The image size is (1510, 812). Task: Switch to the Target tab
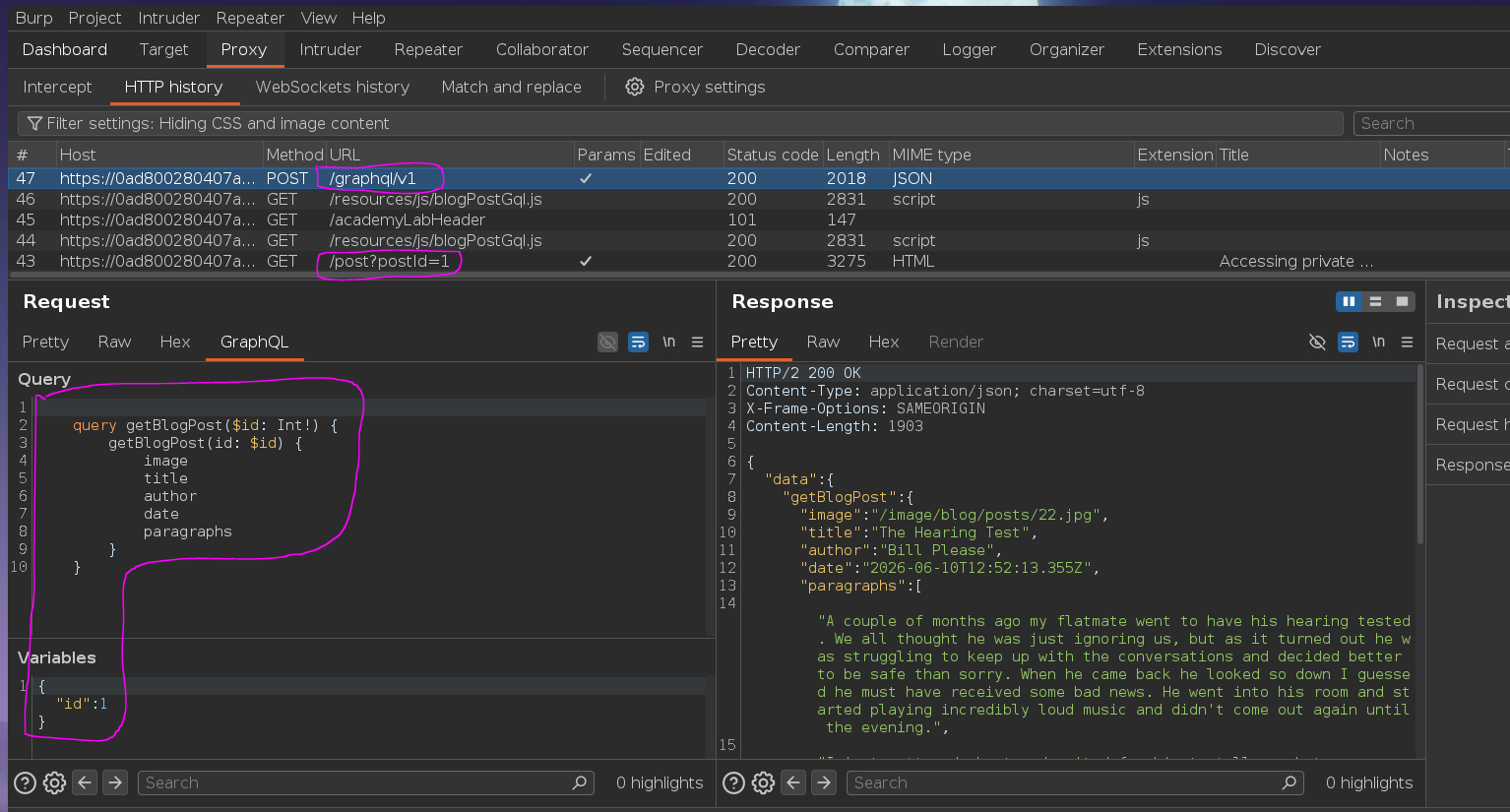pos(163,49)
